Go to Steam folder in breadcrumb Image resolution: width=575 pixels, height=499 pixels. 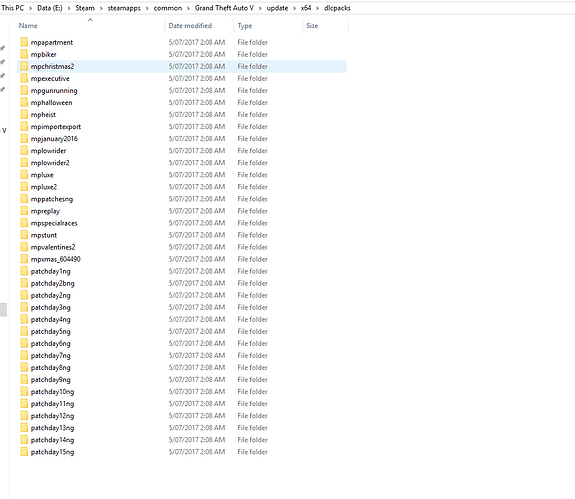85,8
